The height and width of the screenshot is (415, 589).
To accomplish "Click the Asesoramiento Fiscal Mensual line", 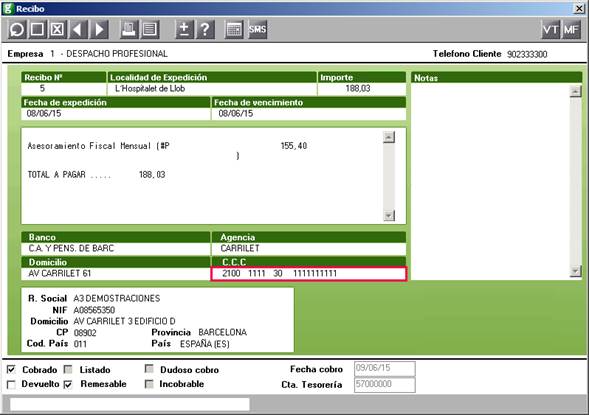I will pos(98,146).
